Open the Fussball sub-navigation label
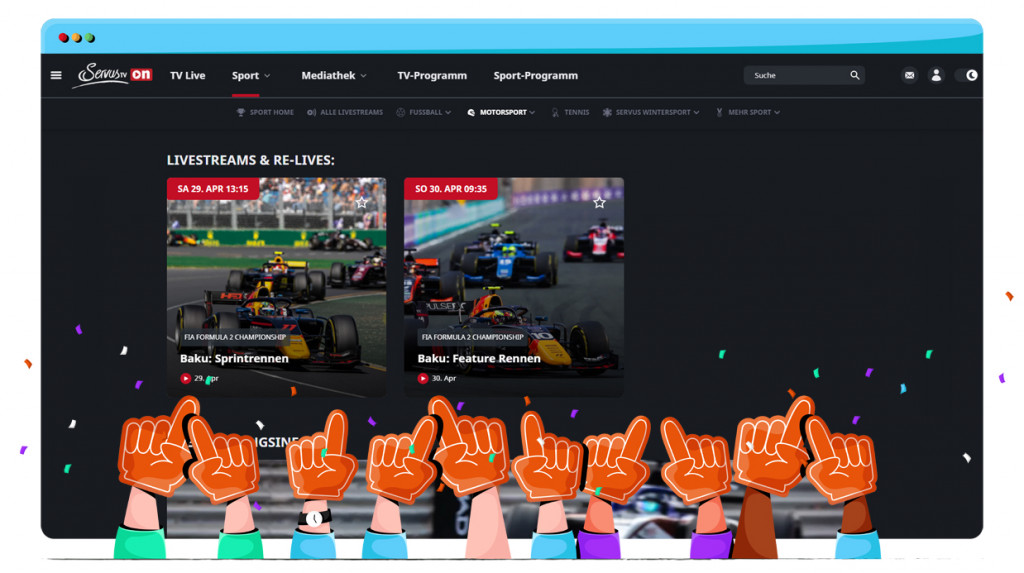The height and width of the screenshot is (573, 1024). tap(426, 112)
